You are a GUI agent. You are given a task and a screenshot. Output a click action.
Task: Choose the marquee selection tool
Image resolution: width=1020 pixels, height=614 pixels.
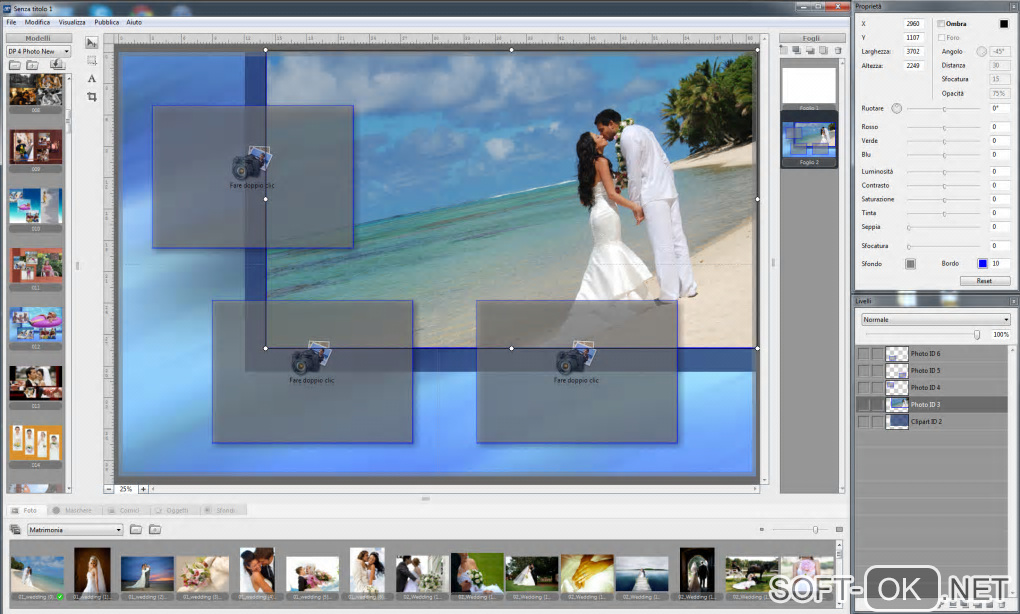[x=92, y=61]
